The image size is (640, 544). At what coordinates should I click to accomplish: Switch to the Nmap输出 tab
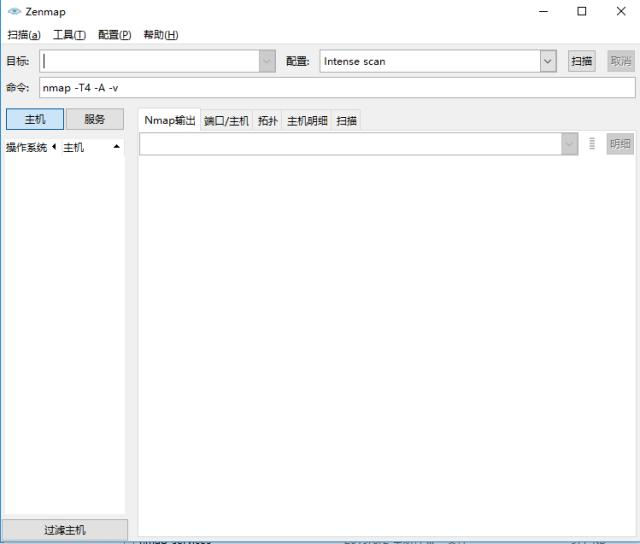(170, 120)
